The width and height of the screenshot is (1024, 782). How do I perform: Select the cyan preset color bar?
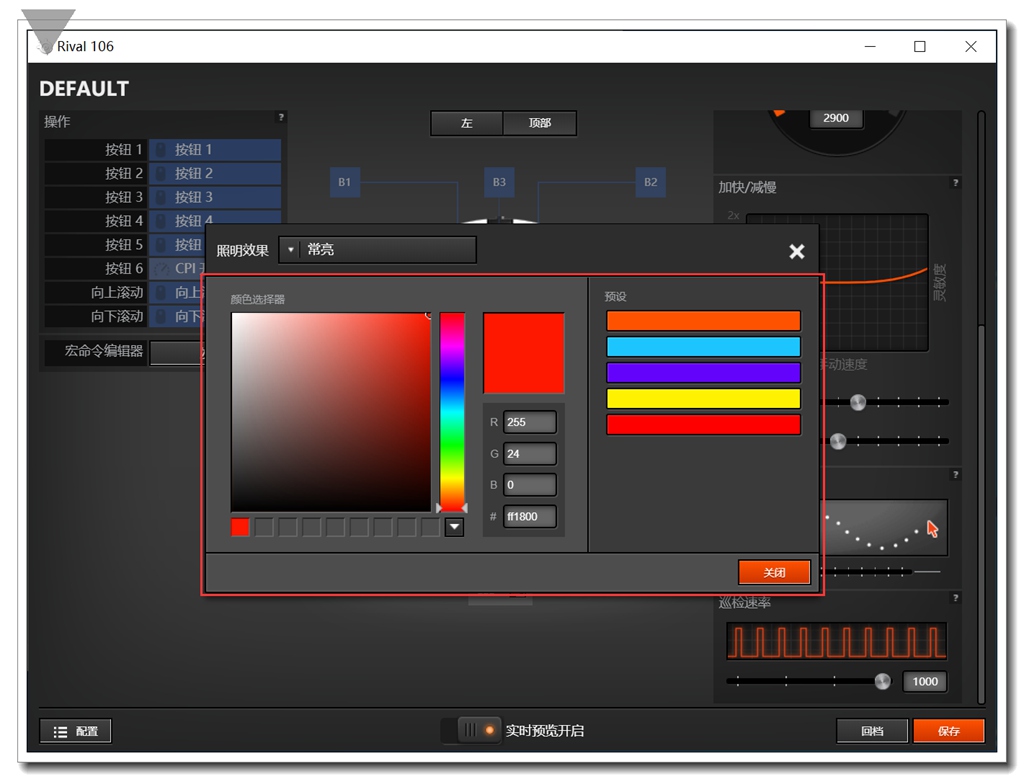703,347
